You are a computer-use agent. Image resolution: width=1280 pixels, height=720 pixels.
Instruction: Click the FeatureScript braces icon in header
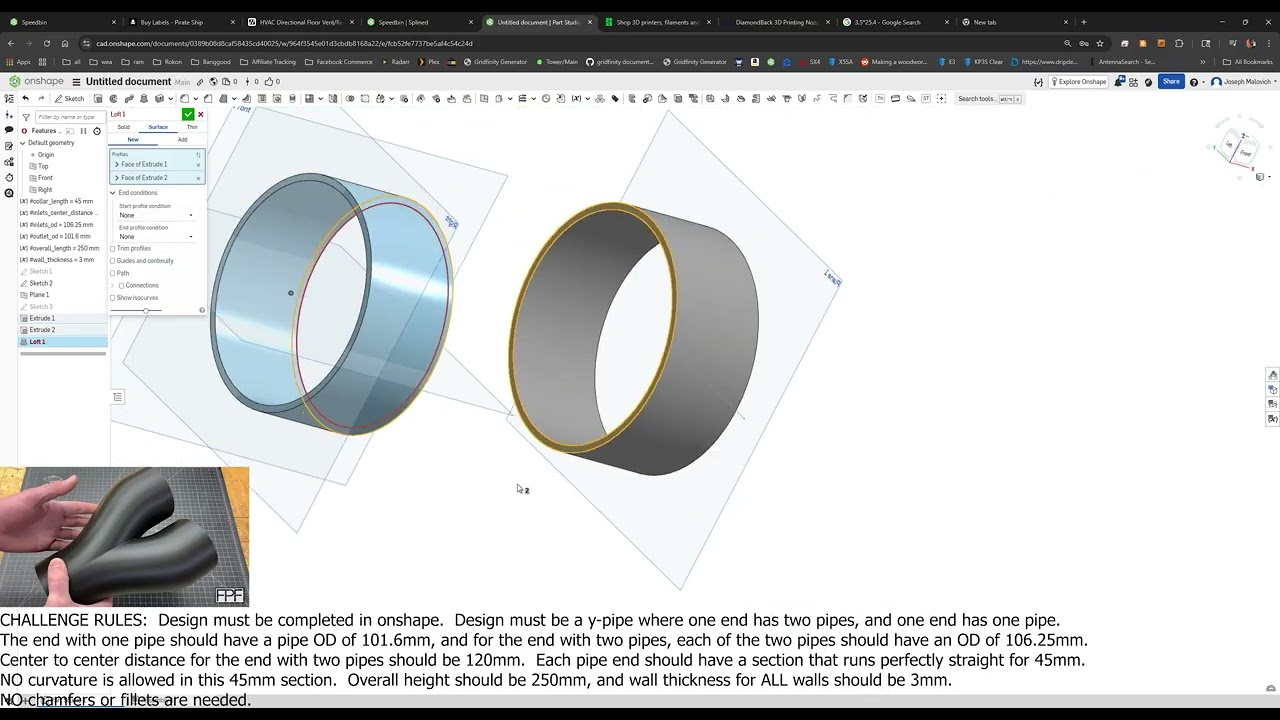pos(1039,82)
